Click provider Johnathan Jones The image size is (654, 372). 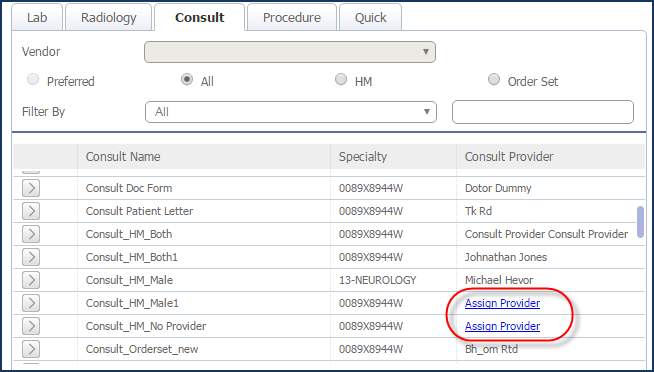(506, 257)
